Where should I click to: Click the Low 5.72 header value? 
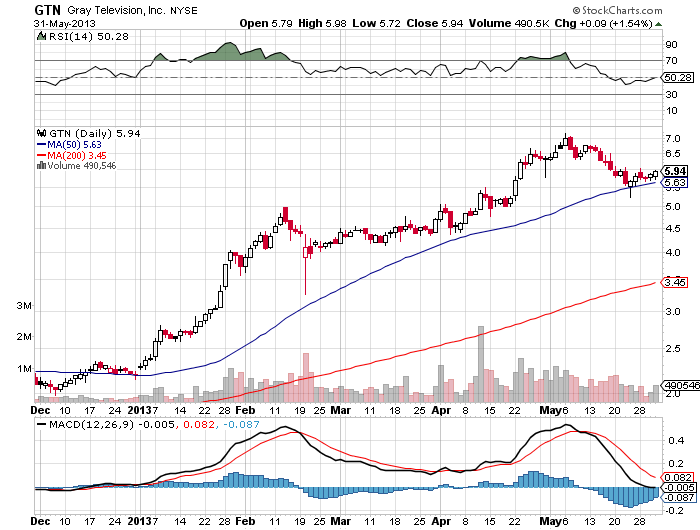[x=376, y=23]
